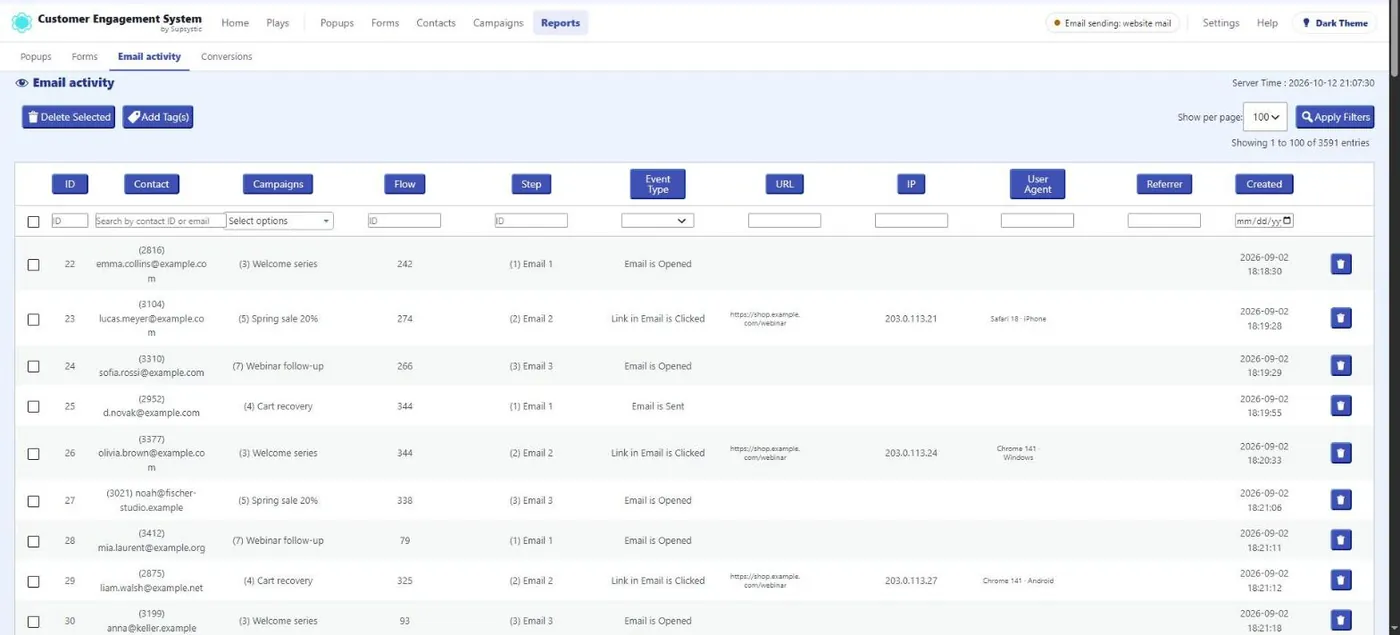Open the Help link
The image size is (1400, 635).
[1267, 23]
